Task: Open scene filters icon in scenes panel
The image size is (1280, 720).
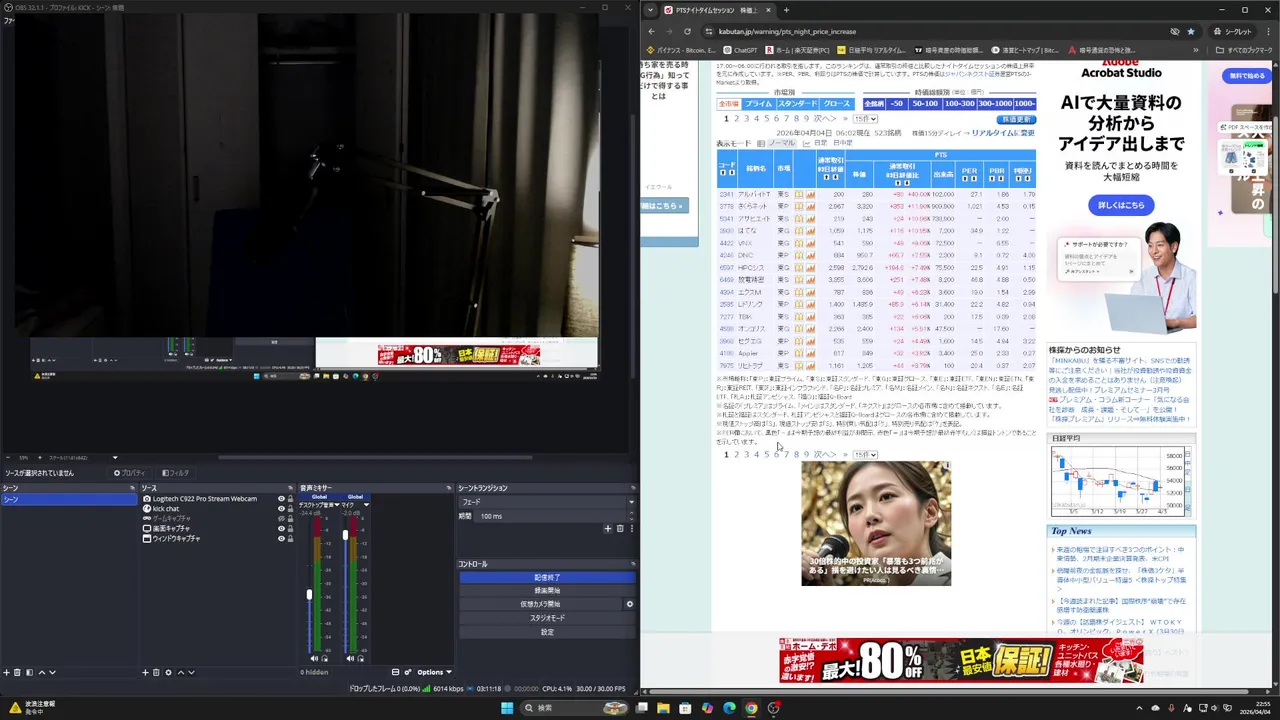Action: [29, 672]
